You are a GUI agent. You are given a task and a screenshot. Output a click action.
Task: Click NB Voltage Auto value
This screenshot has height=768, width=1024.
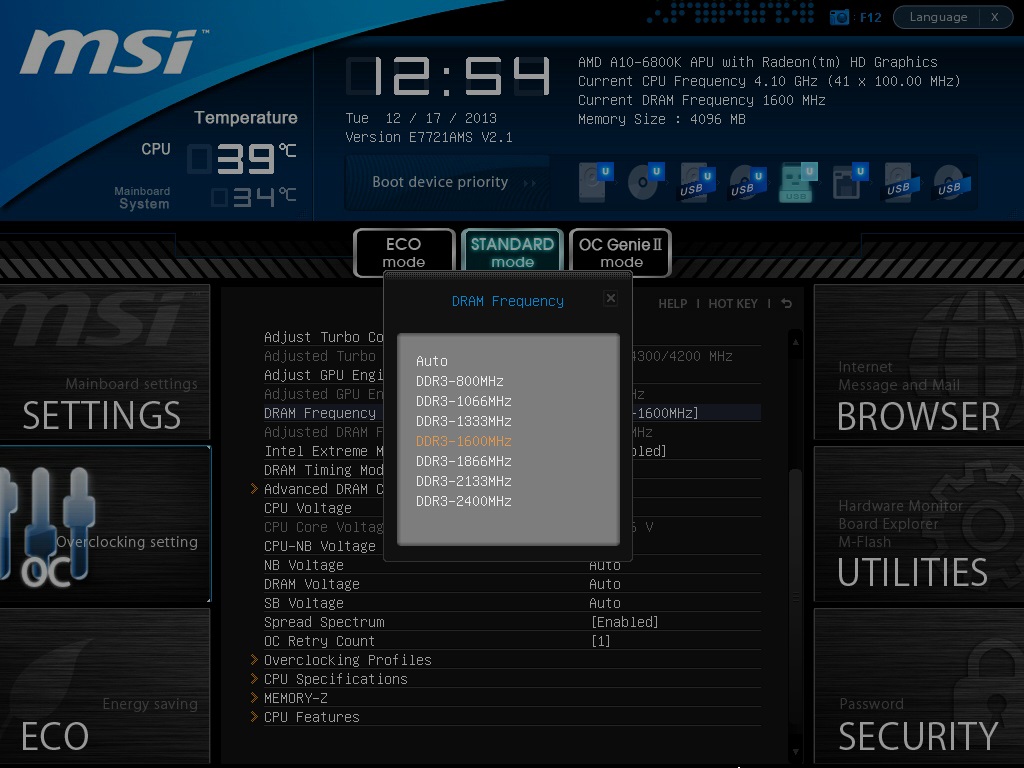click(x=605, y=566)
